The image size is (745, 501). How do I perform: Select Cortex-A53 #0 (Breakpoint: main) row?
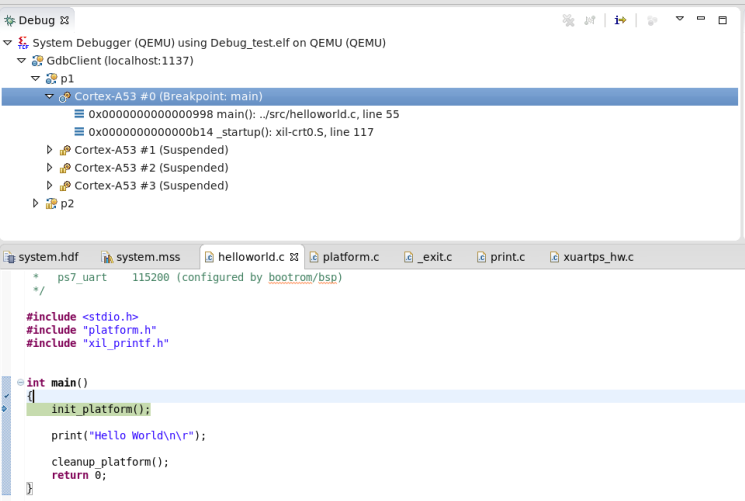[x=370, y=96]
